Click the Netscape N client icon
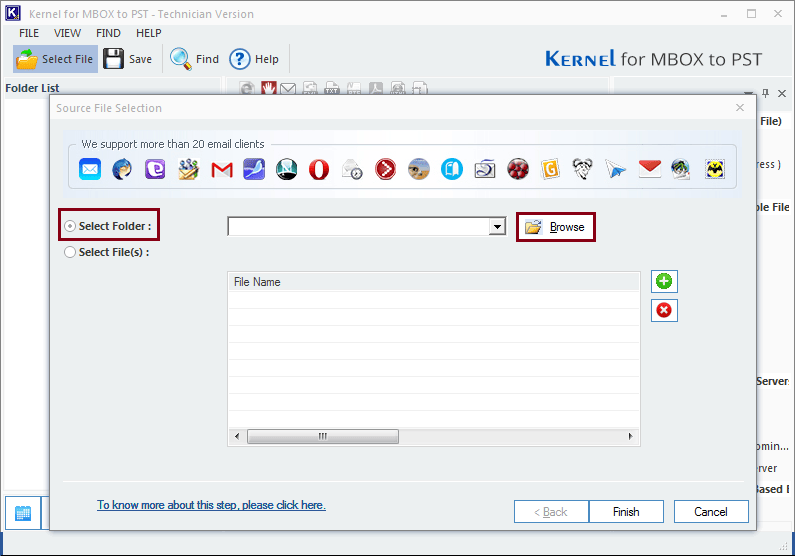The image size is (795, 556). click(286, 169)
